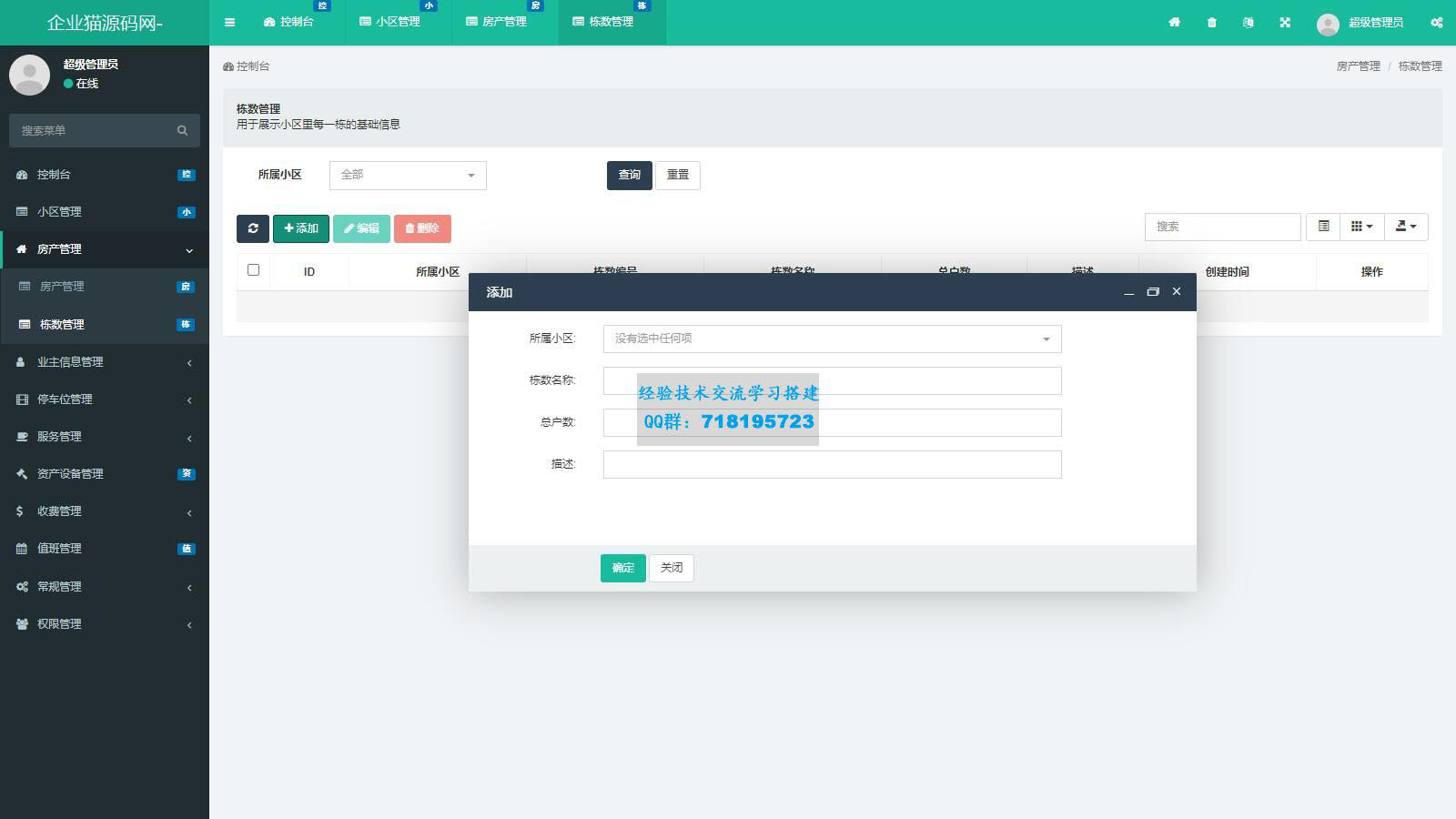The width and height of the screenshot is (1456, 819).
Task: Click the top bar user avatar
Action: click(1328, 24)
